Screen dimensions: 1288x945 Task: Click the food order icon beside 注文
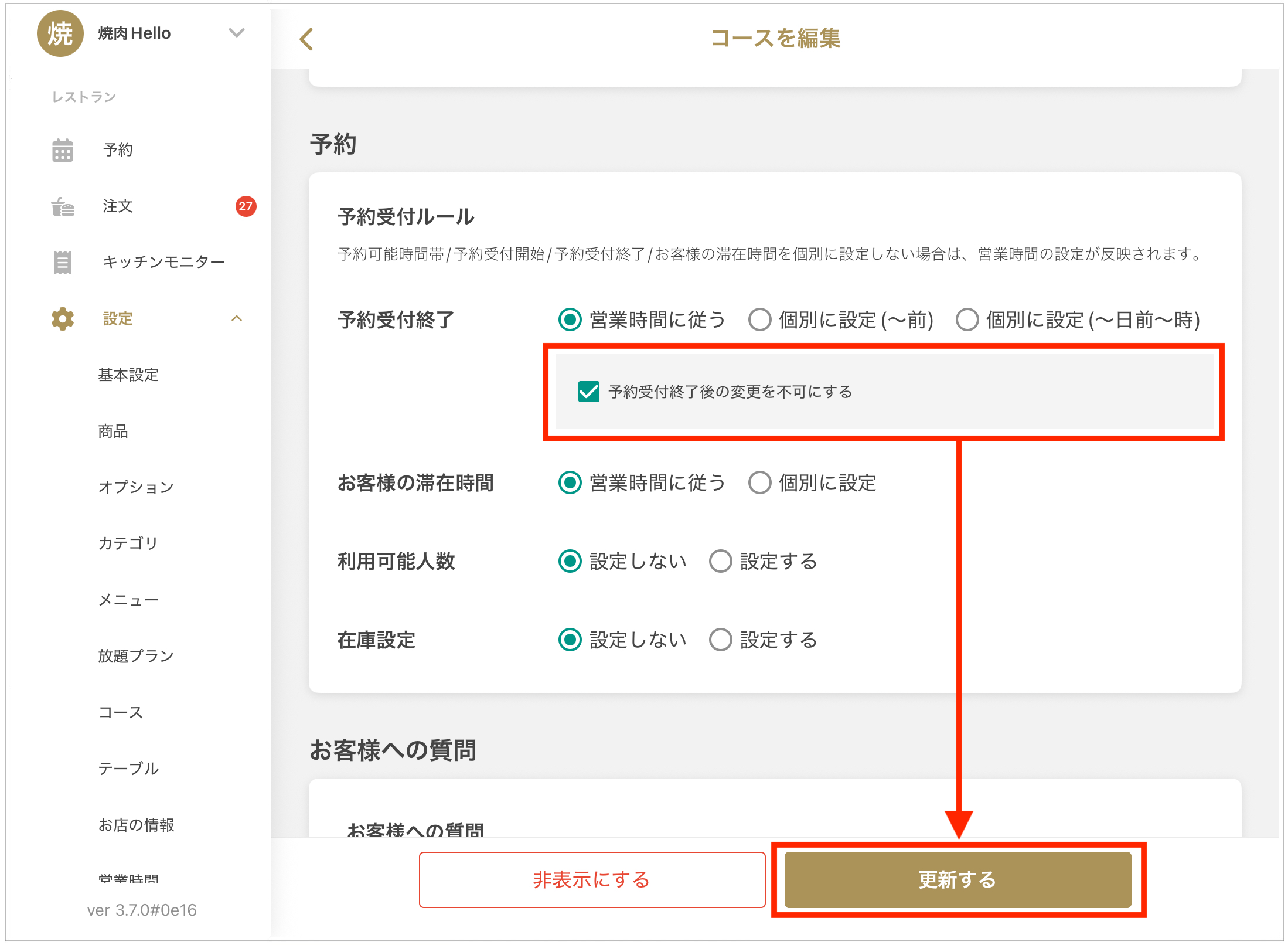coord(63,206)
